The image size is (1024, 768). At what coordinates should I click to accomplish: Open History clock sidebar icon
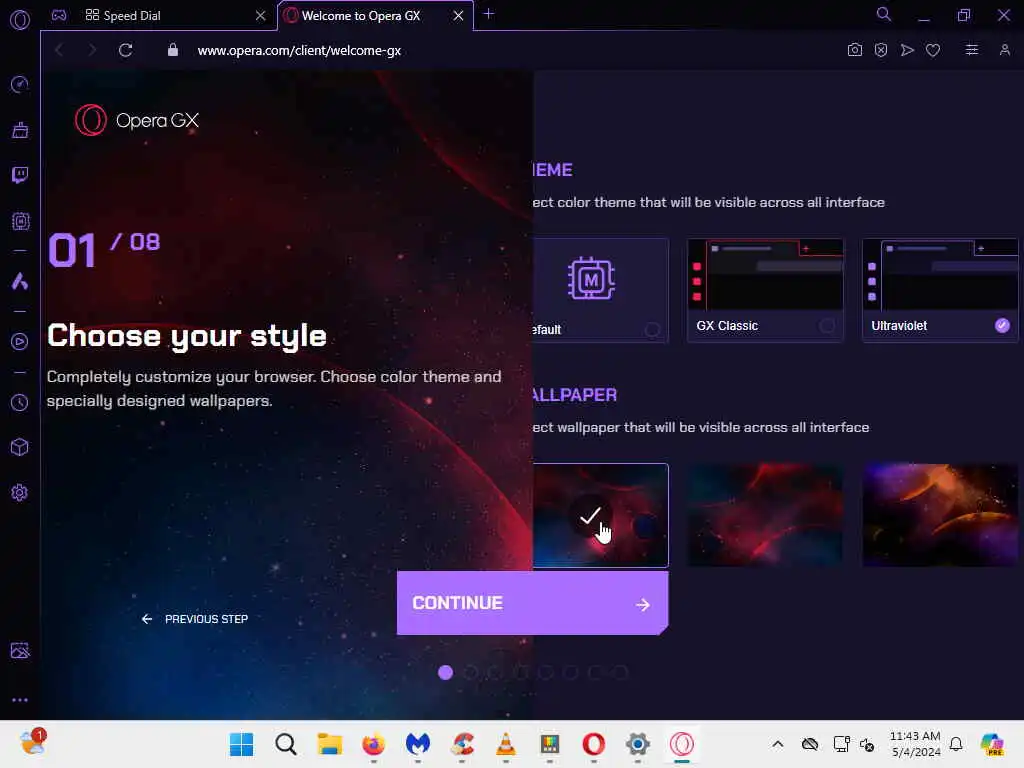click(x=20, y=402)
